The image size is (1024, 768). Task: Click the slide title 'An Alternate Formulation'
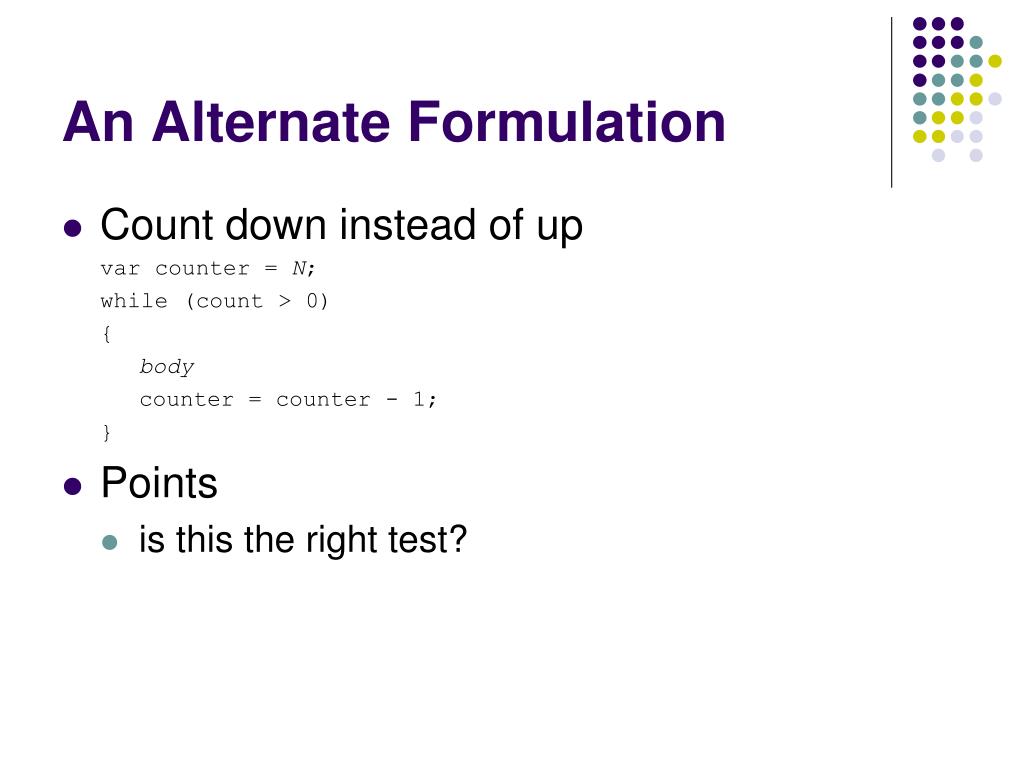tap(394, 122)
